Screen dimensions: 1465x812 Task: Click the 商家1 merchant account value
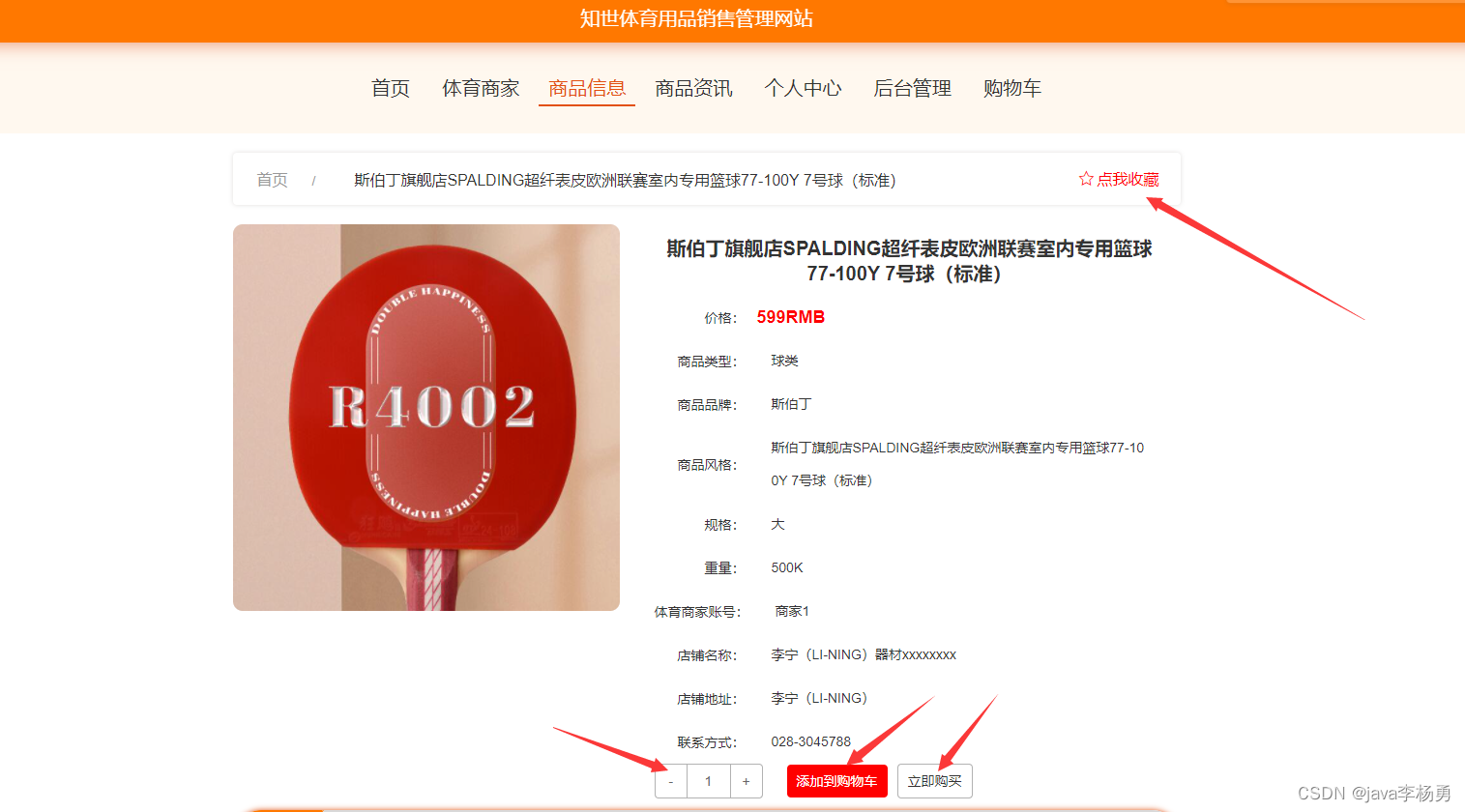coord(792,611)
